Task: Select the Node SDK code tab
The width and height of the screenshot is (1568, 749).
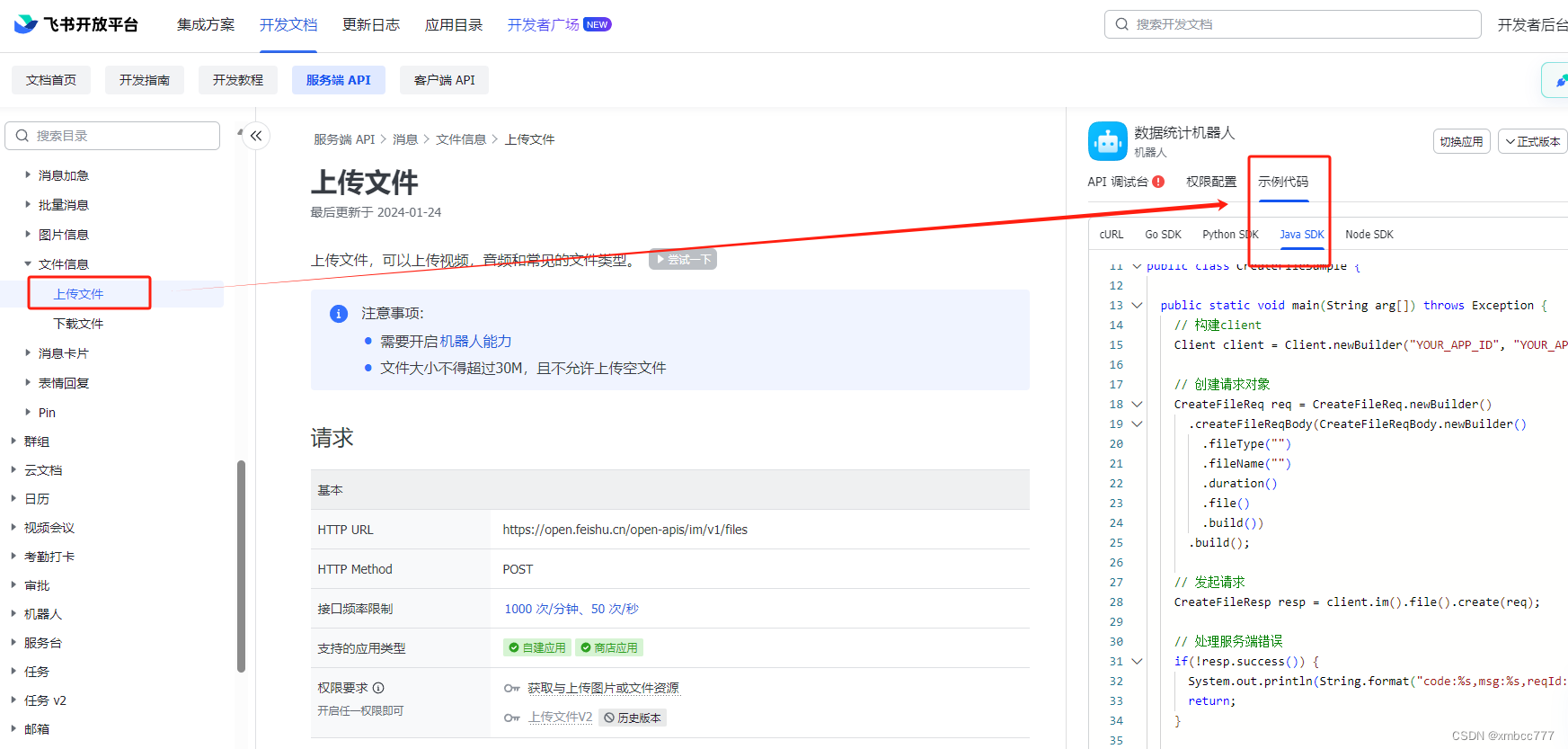Action: coord(1369,235)
